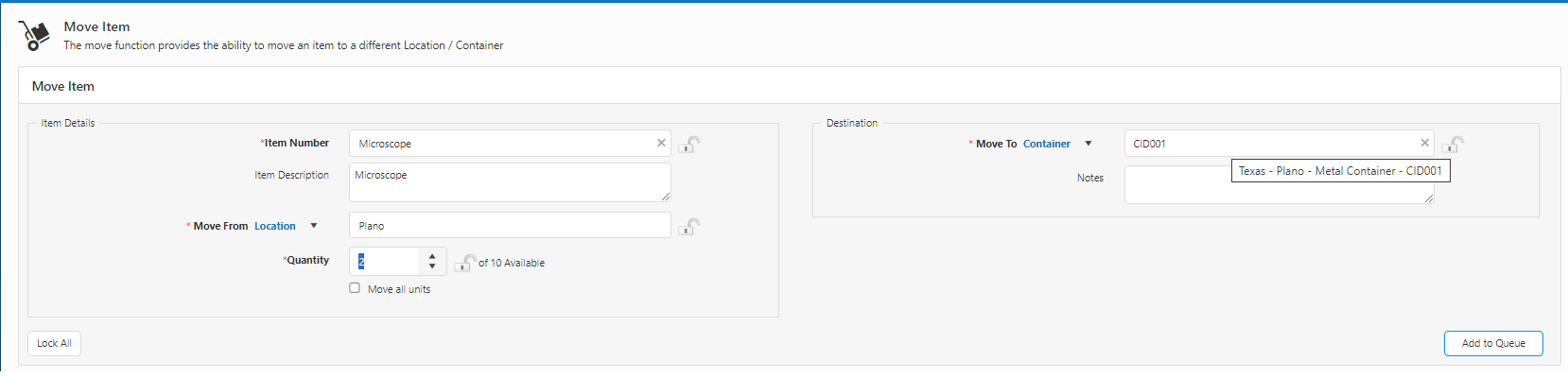This screenshot has width=1568, height=378.
Task: Expand the Move From type dropdown arrow
Action: coord(314,226)
